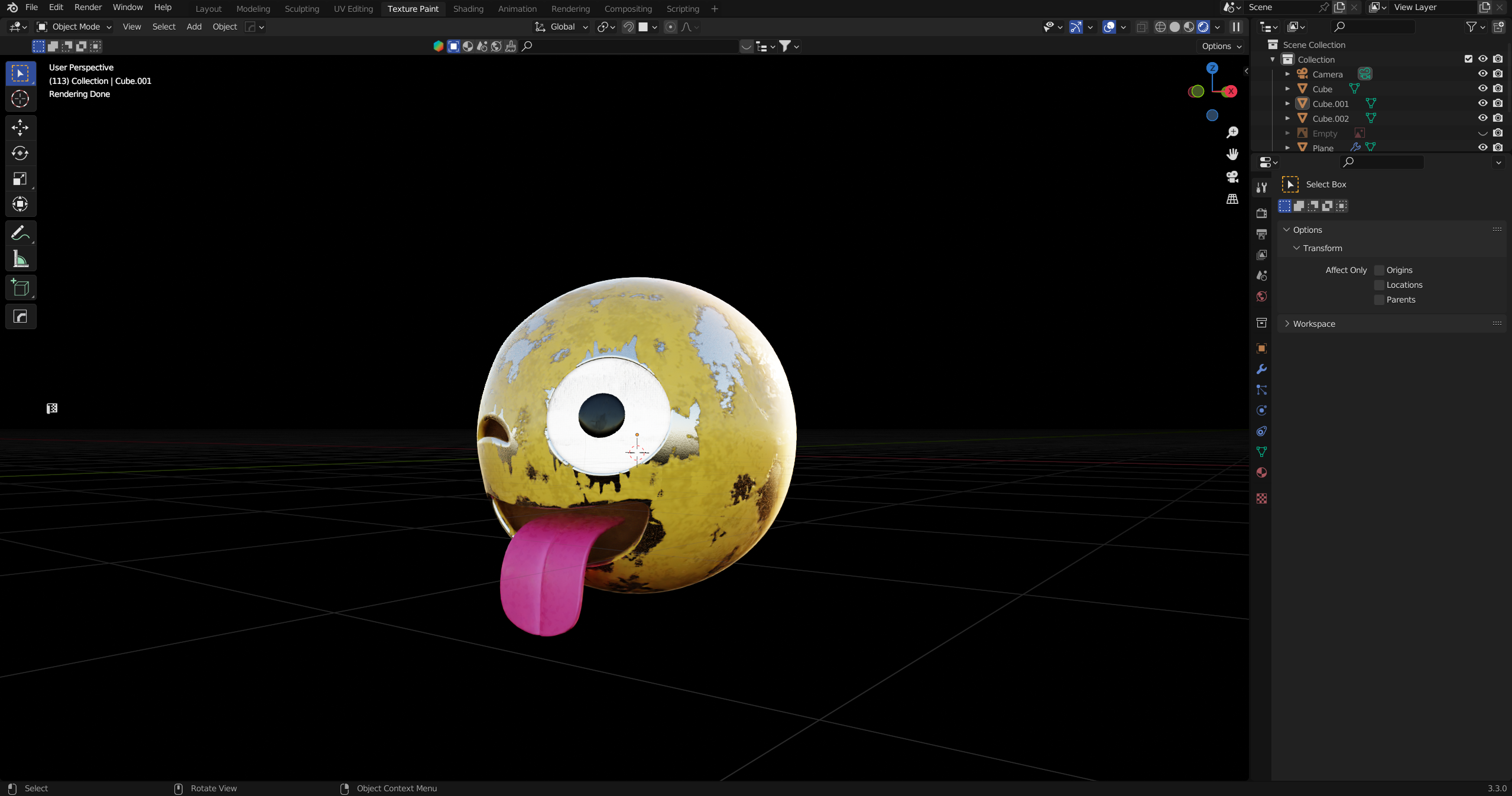Click the Add Cube tool
This screenshot has width=1512, height=796.
[x=20, y=288]
